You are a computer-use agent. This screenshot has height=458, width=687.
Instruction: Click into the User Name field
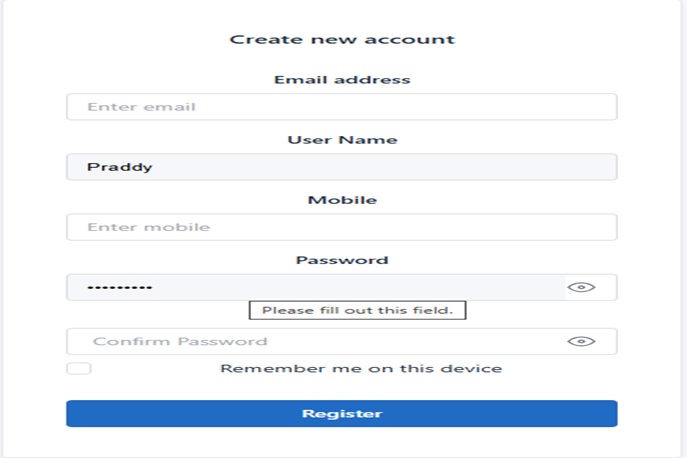coord(341,167)
